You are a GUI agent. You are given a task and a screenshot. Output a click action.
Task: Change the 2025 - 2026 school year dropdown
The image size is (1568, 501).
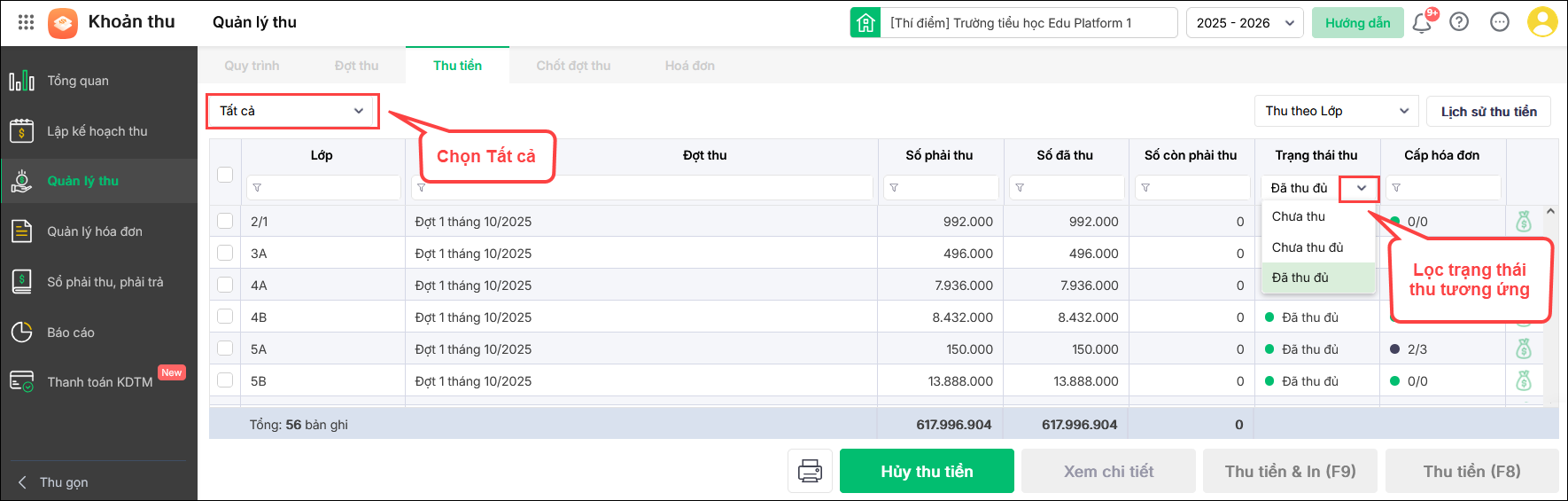click(1245, 23)
